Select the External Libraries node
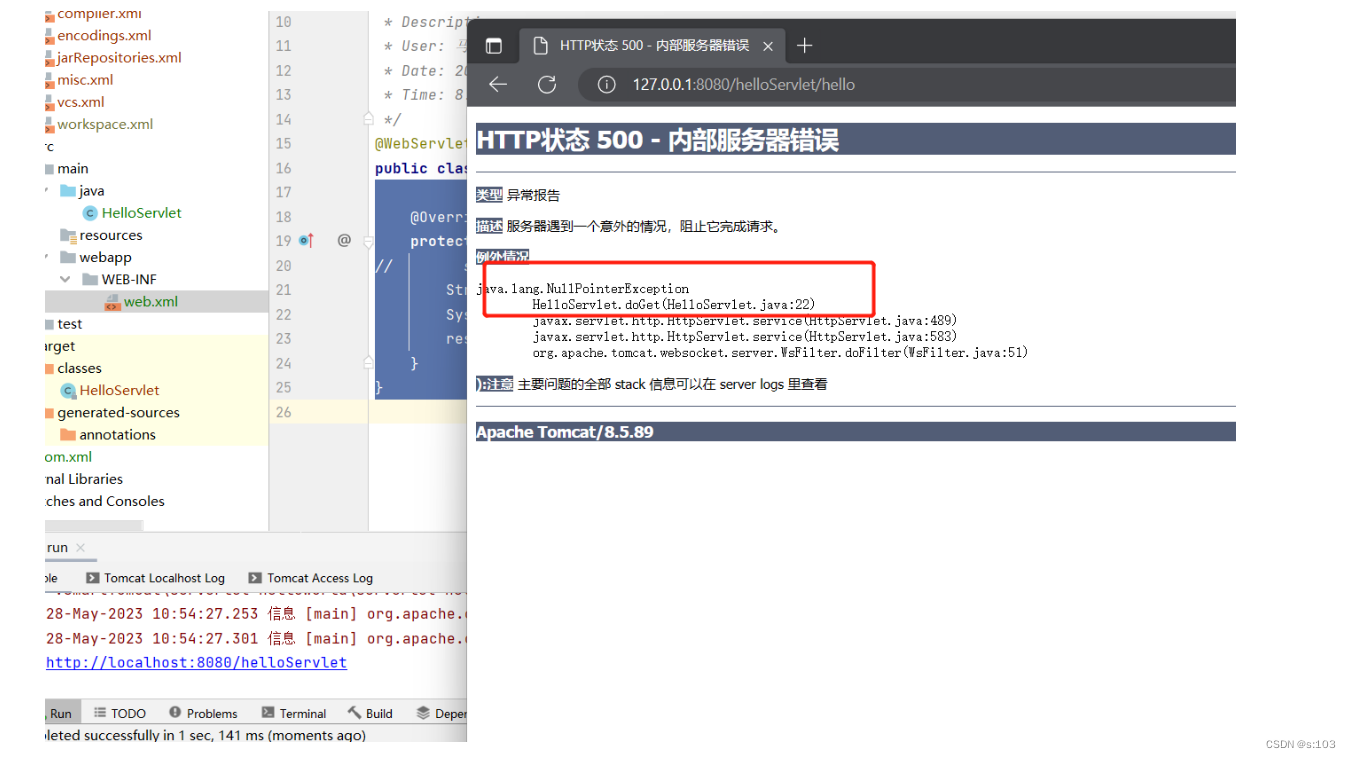The width and height of the screenshot is (1351, 758). pos(84,479)
